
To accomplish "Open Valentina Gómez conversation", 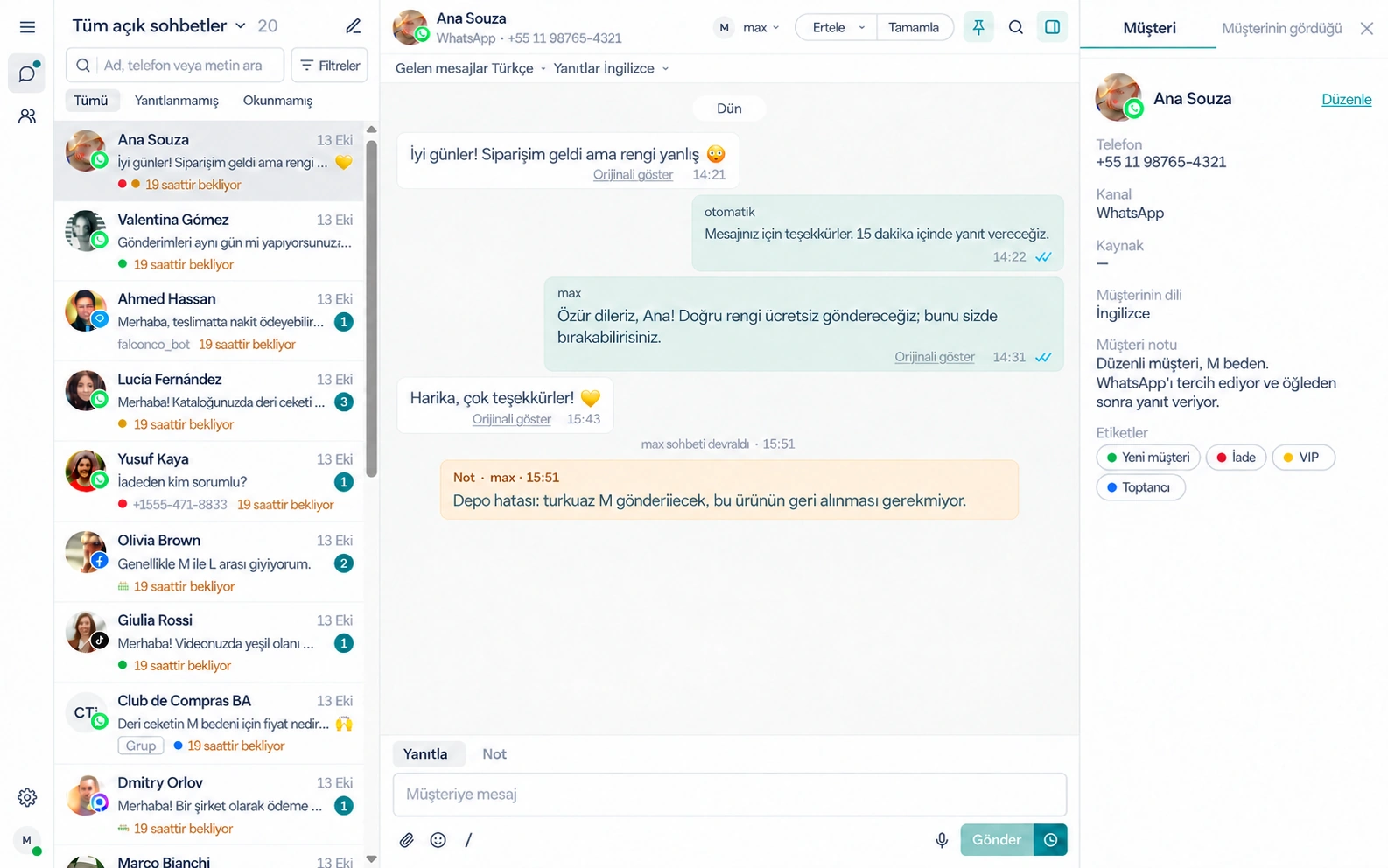I will (210, 241).
